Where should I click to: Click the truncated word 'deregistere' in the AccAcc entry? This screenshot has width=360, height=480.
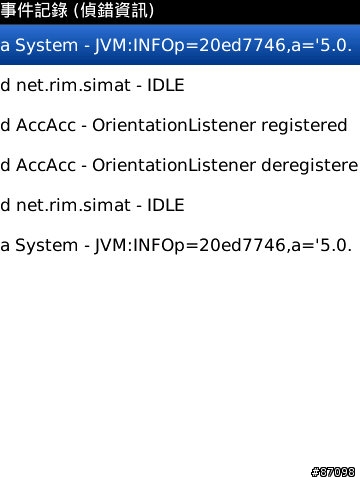coord(310,166)
